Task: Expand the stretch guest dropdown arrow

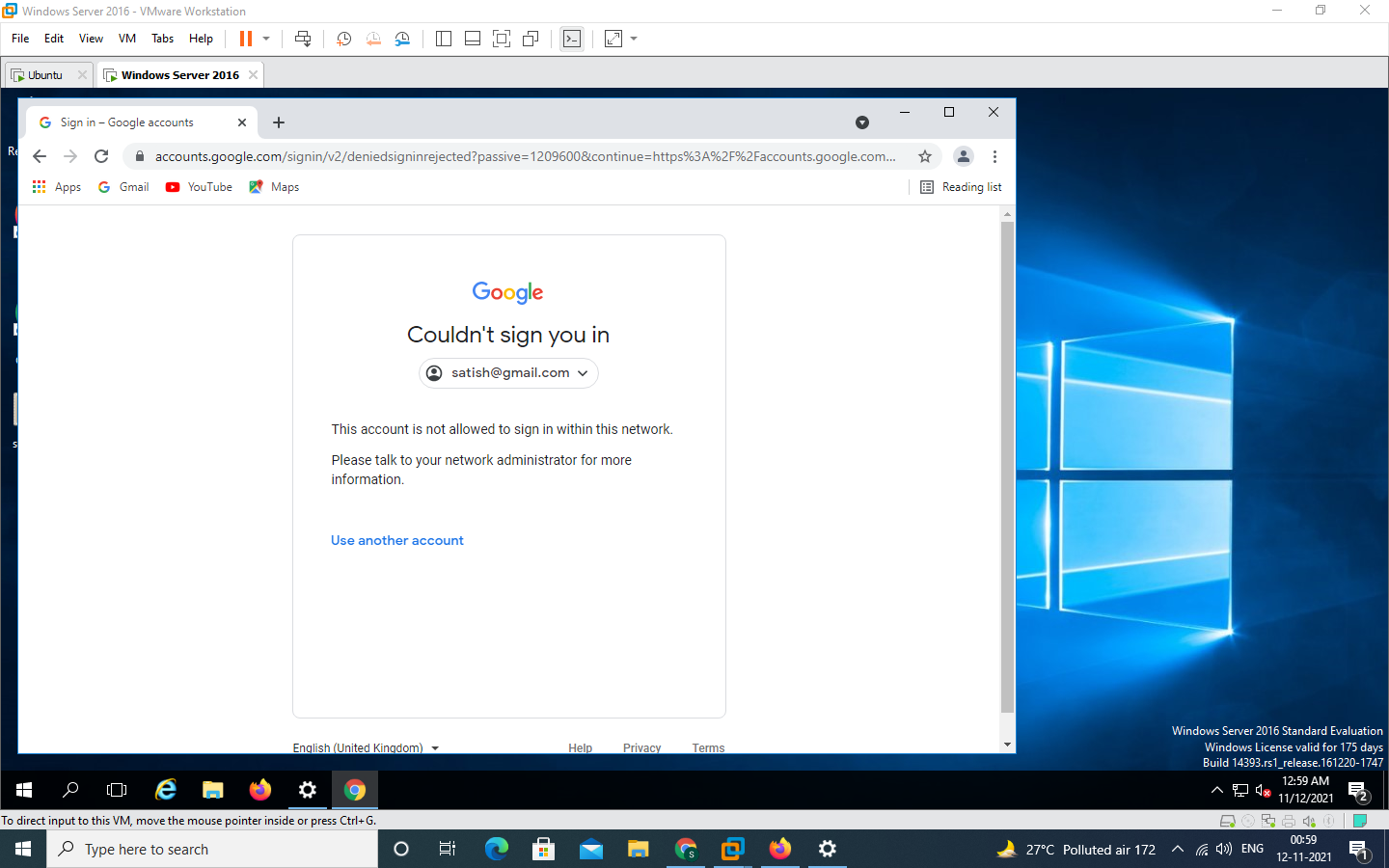Action: (x=634, y=39)
